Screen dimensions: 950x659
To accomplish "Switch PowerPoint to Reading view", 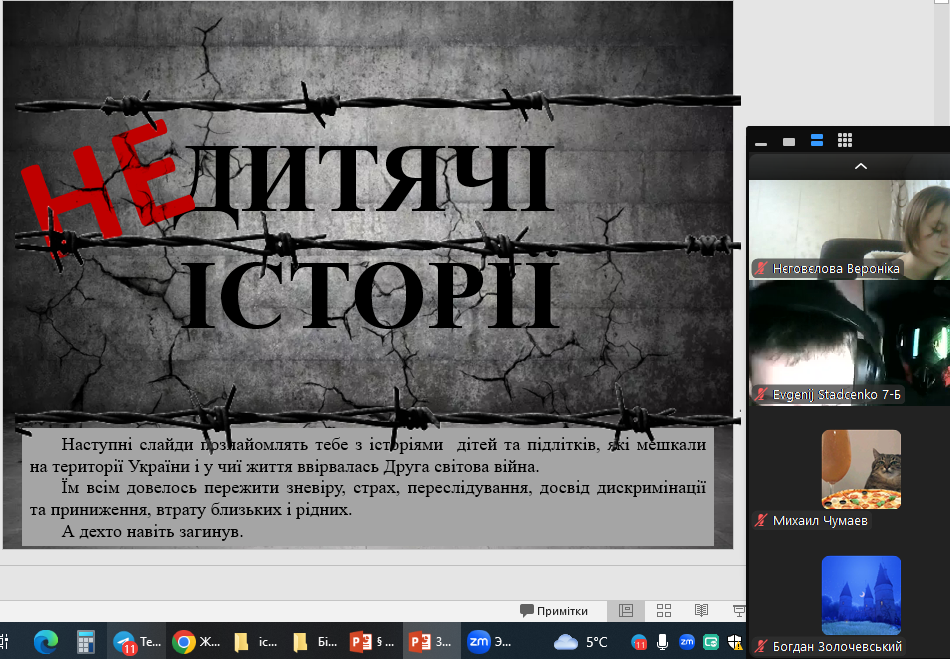I will coord(702,611).
